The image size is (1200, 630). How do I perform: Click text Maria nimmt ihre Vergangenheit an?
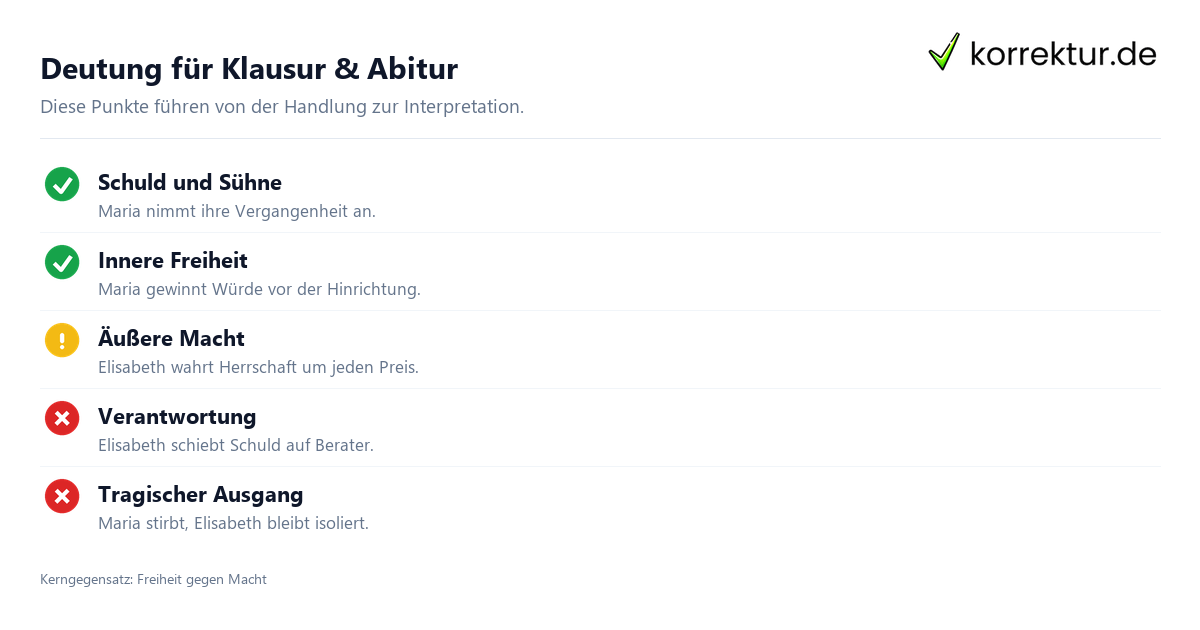click(237, 212)
